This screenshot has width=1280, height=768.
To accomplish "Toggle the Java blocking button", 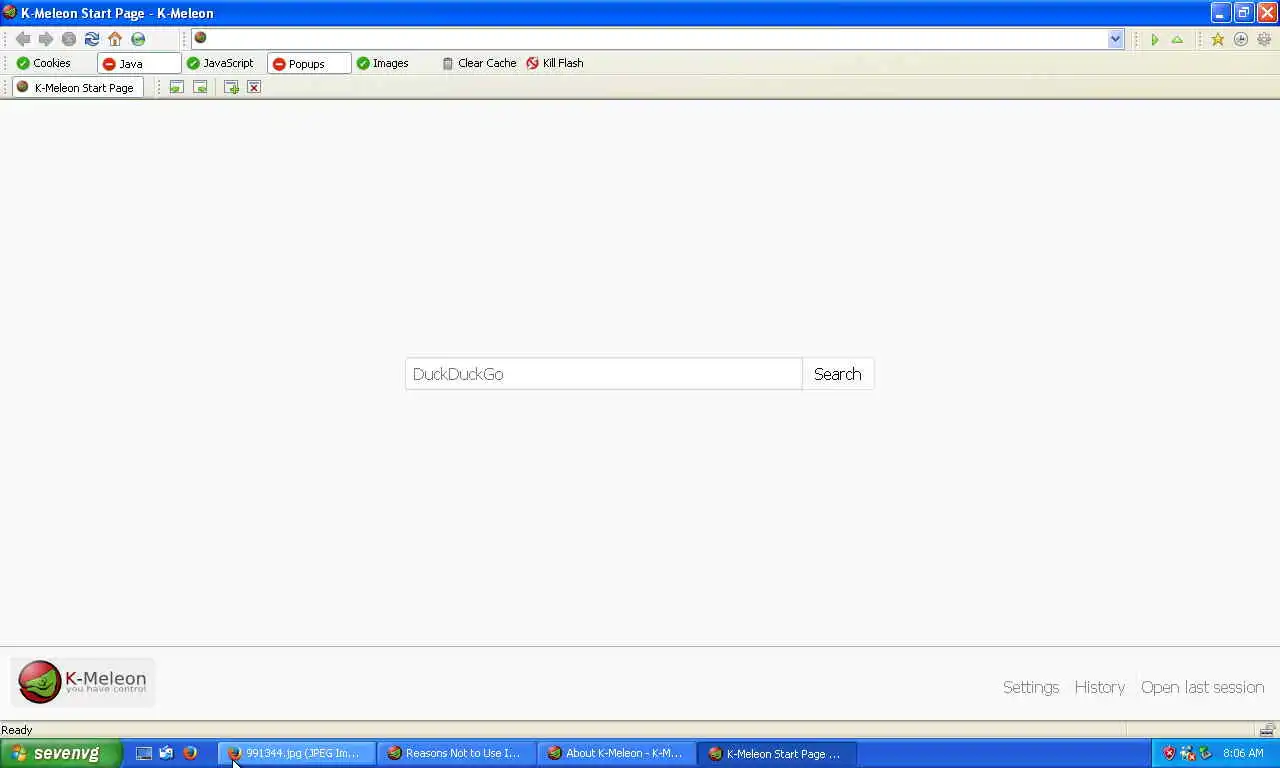I will (139, 63).
